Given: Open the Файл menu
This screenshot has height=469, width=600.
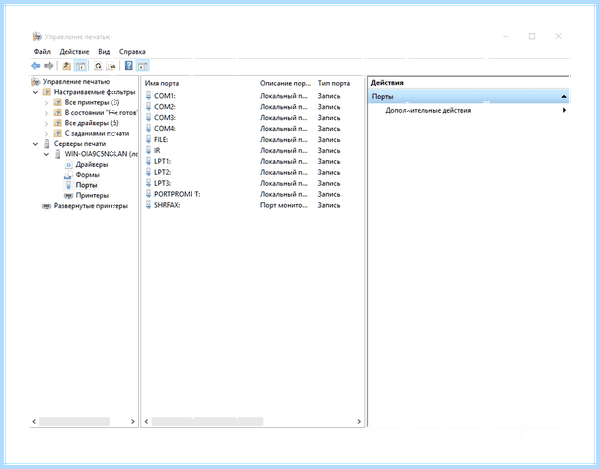Looking at the screenshot, I should click(x=42, y=52).
